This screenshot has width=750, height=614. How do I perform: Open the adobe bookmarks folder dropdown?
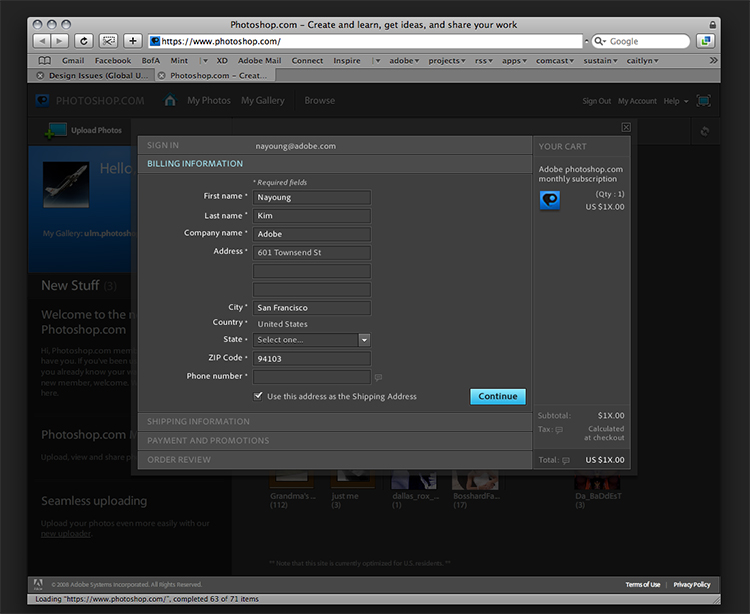pos(405,60)
